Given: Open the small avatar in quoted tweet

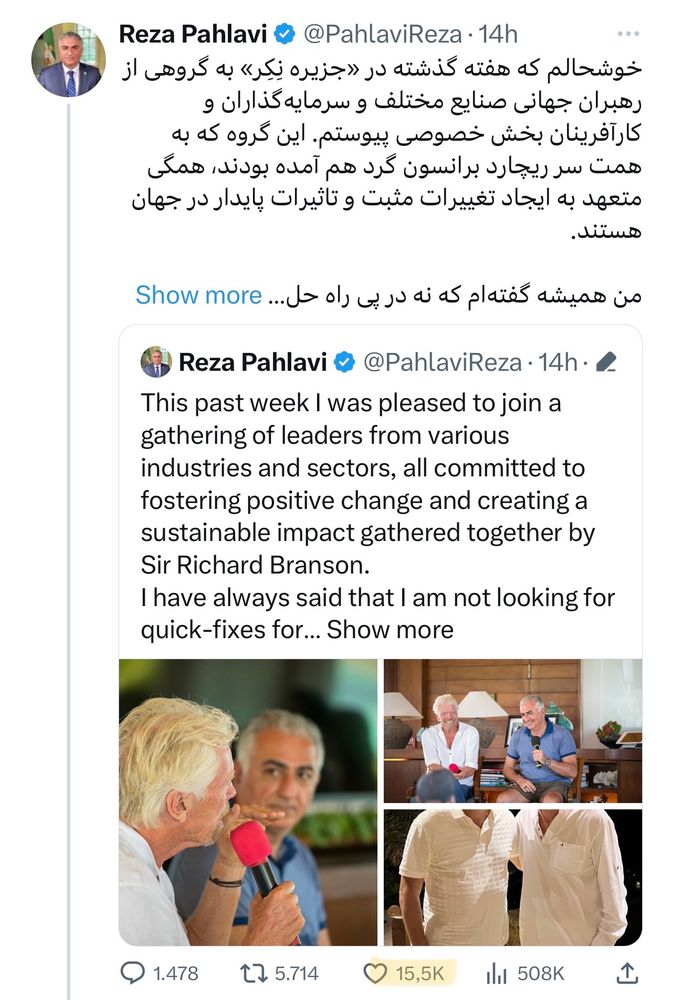Looking at the screenshot, I should click(x=156, y=362).
